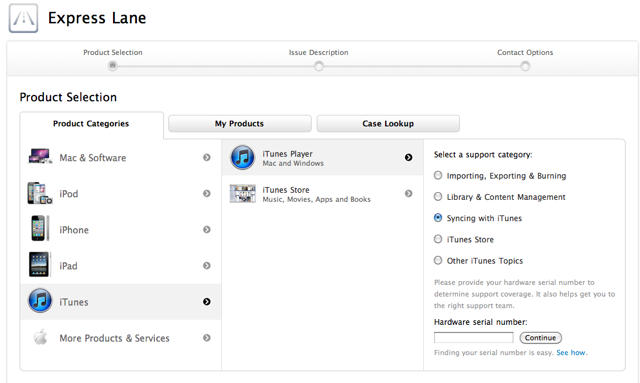
Task: Click the Issue Description step marker
Action: point(319,66)
